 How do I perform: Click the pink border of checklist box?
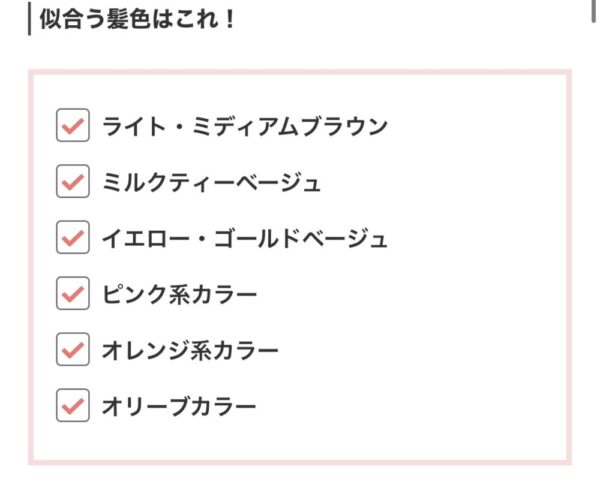click(x=300, y=72)
